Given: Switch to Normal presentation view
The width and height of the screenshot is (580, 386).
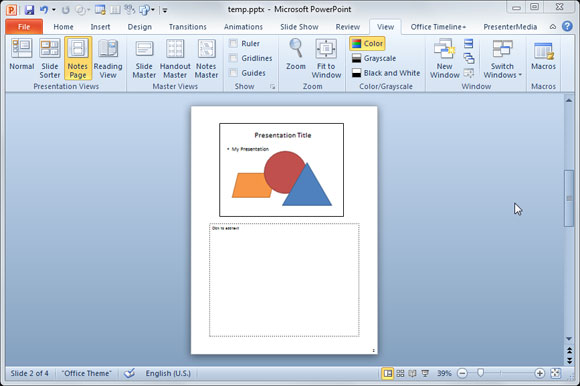Looking at the screenshot, I should tap(22, 55).
